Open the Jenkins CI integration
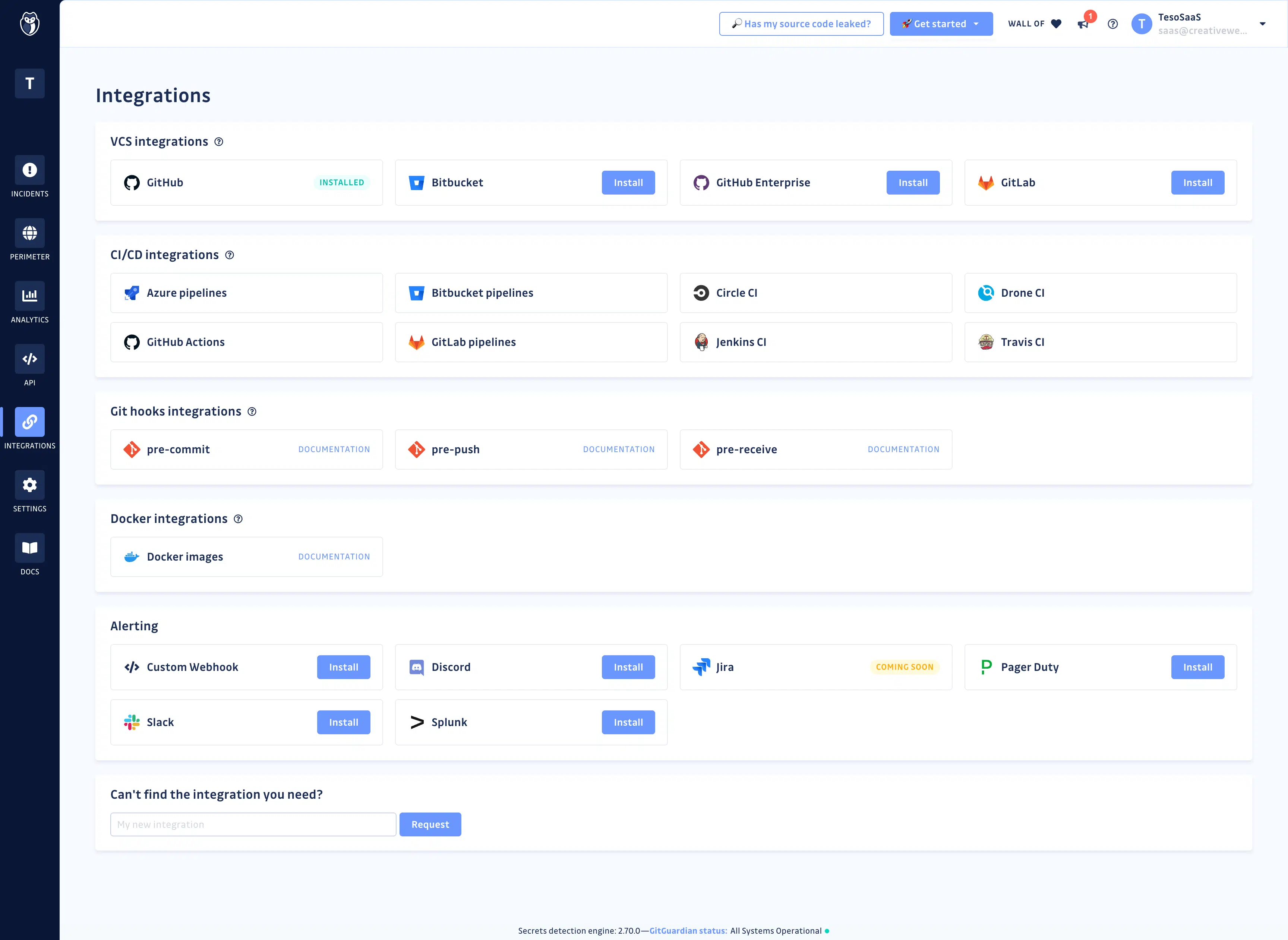The width and height of the screenshot is (1288, 940). coord(816,342)
